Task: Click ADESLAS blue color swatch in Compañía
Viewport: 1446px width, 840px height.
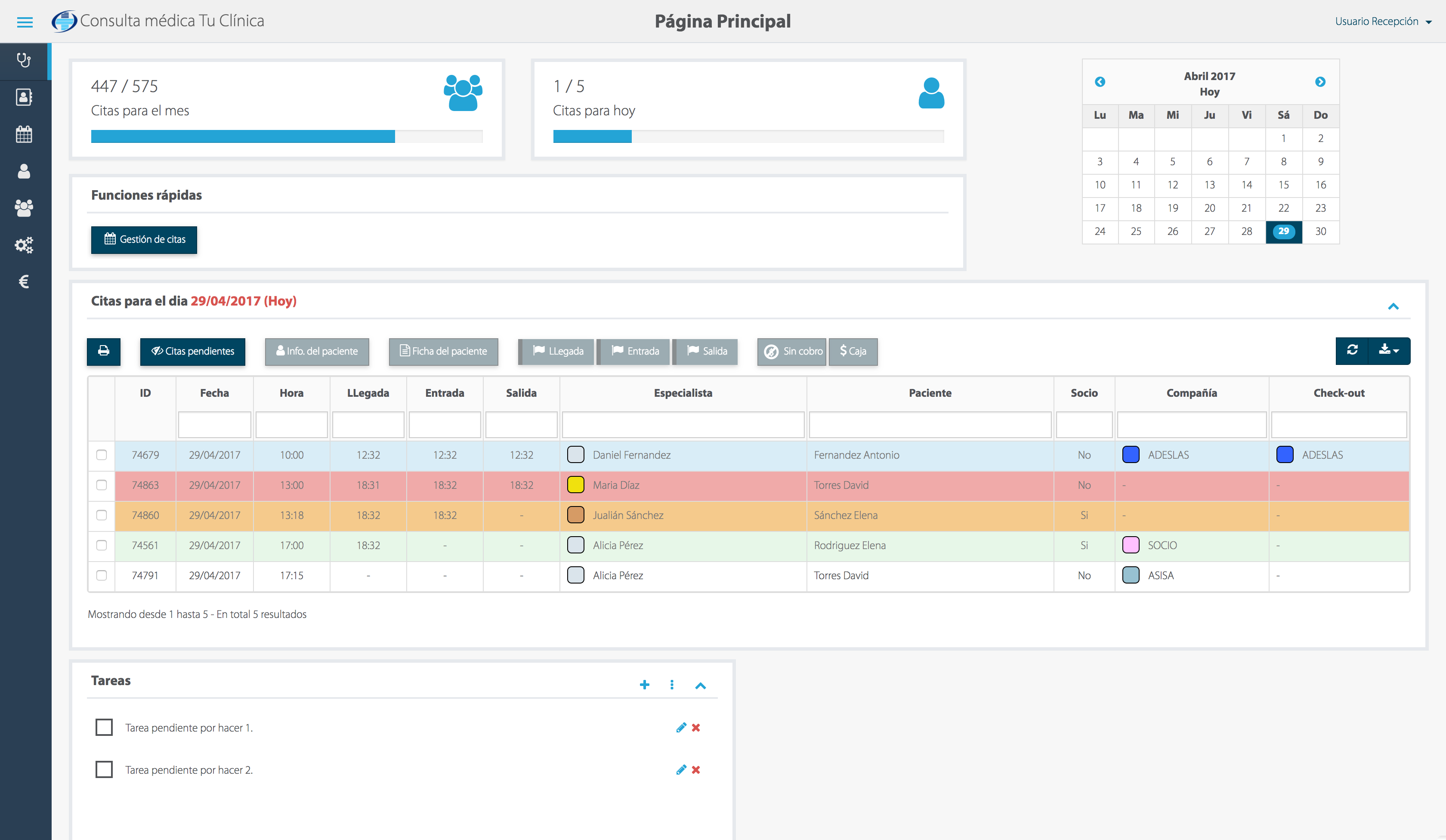Action: [x=1131, y=455]
